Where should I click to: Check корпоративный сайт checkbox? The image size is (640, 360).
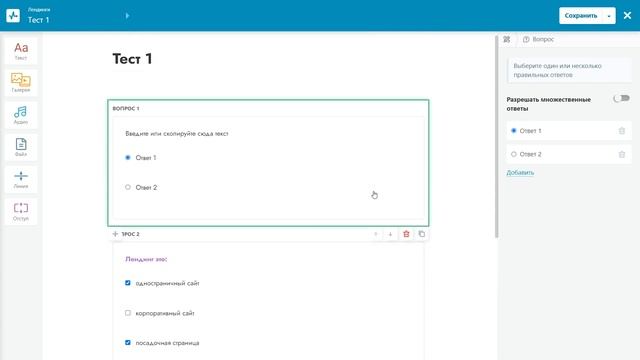coord(128,313)
